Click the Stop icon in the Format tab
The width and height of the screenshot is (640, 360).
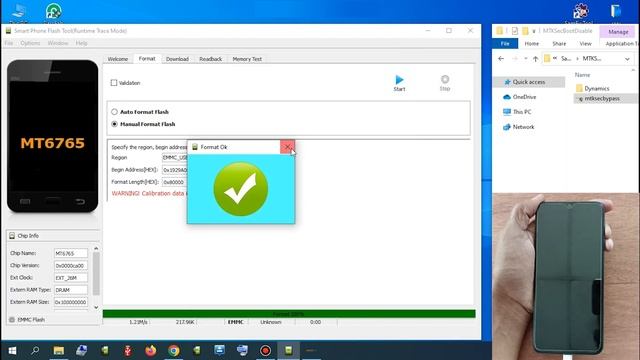pyautogui.click(x=445, y=79)
